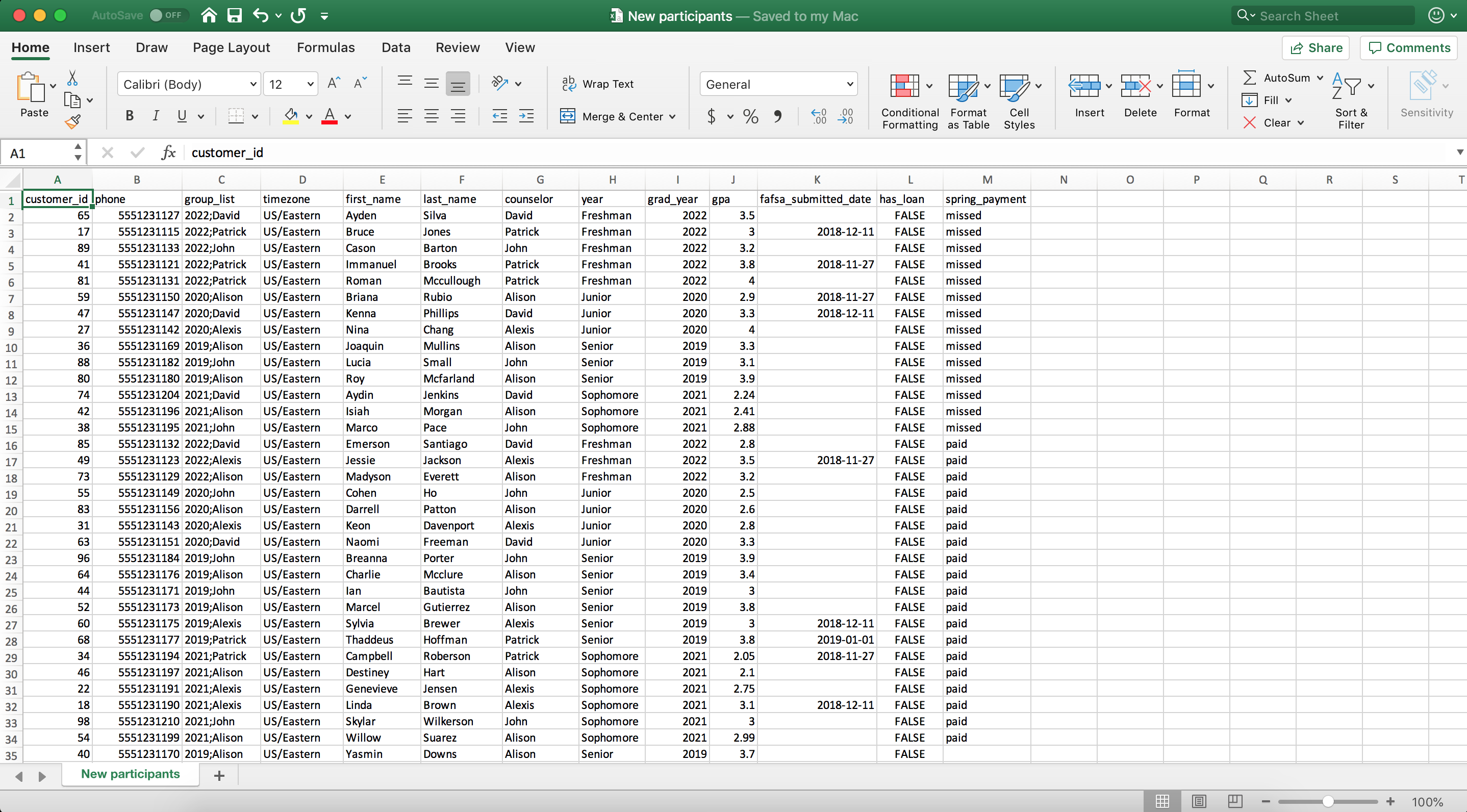Expand borders dropdown arrow
Viewport: 1467px width, 812px height.
coord(255,117)
